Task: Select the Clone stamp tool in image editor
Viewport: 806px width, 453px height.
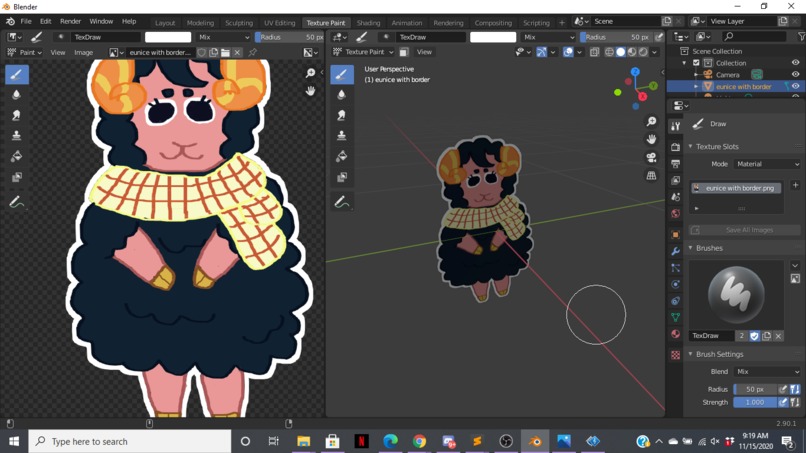Action: [x=16, y=136]
